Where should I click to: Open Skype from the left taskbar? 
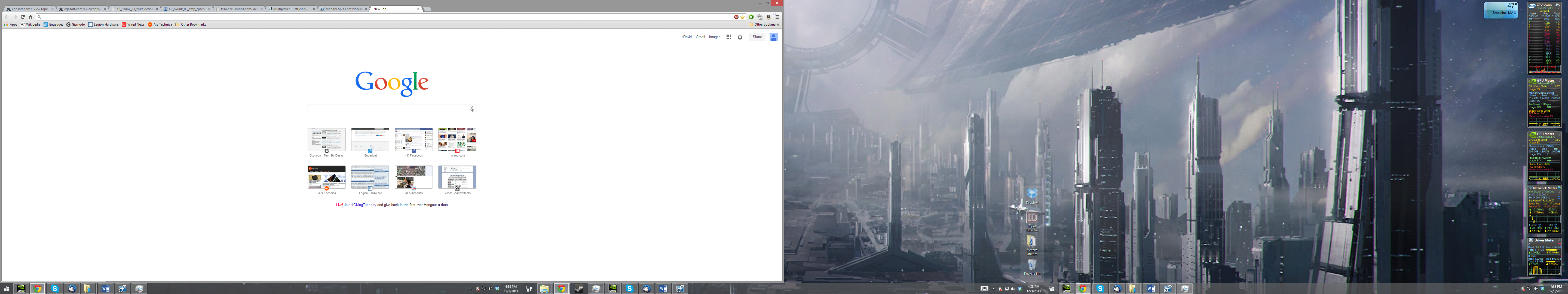pyautogui.click(x=55, y=289)
